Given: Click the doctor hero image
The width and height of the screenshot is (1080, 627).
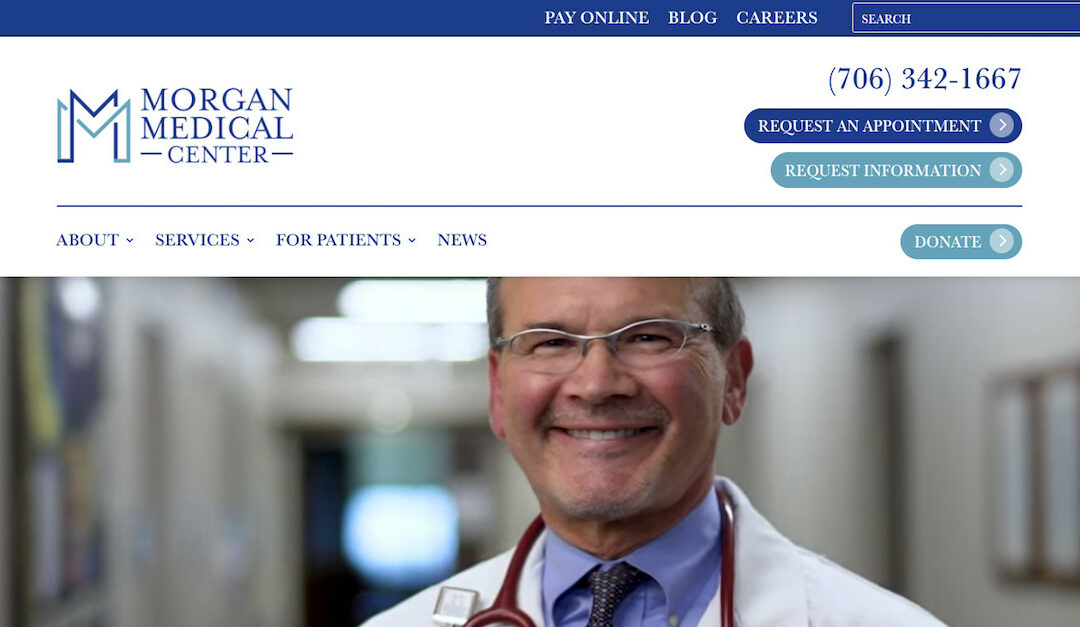Looking at the screenshot, I should pos(540,452).
